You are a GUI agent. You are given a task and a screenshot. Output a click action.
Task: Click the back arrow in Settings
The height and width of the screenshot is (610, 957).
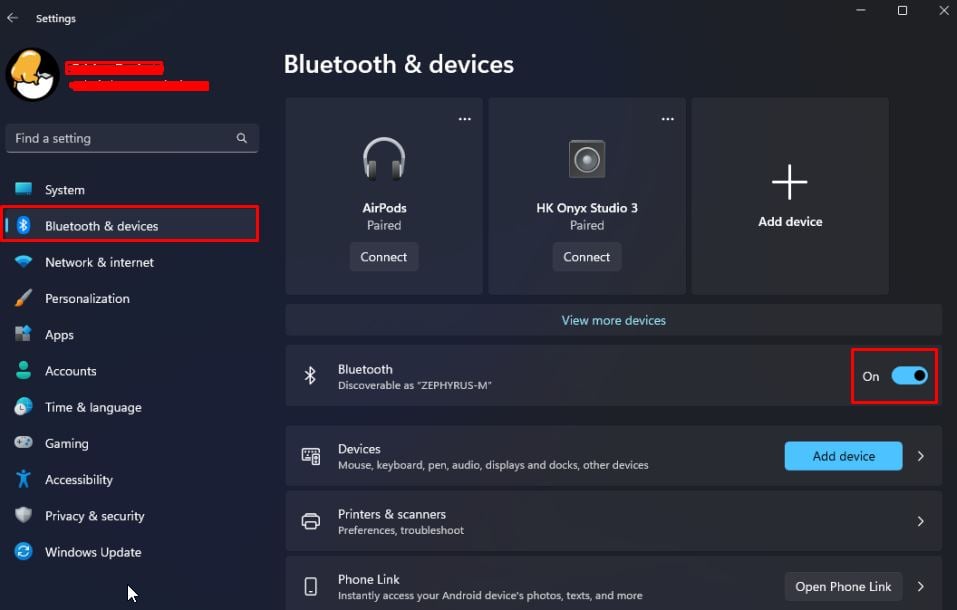click(13, 18)
